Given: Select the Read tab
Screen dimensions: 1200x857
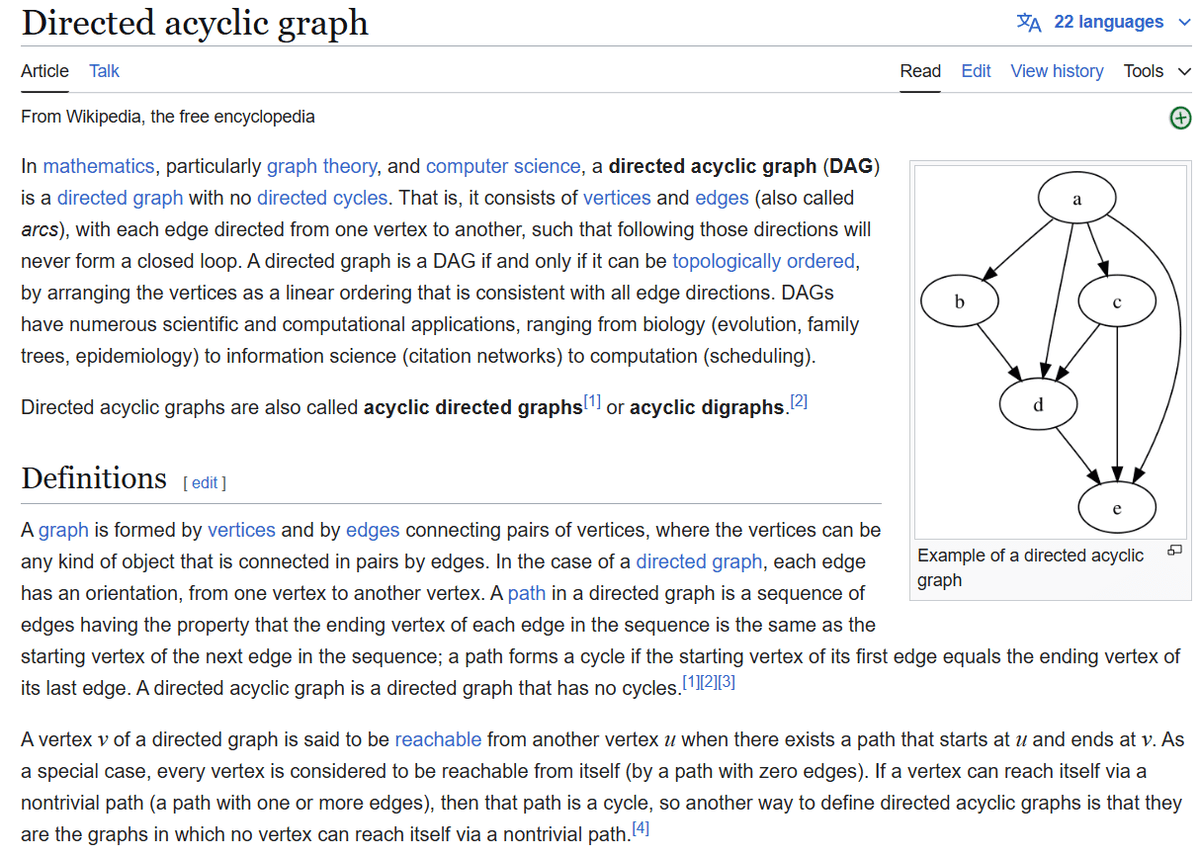Looking at the screenshot, I should 920,71.
